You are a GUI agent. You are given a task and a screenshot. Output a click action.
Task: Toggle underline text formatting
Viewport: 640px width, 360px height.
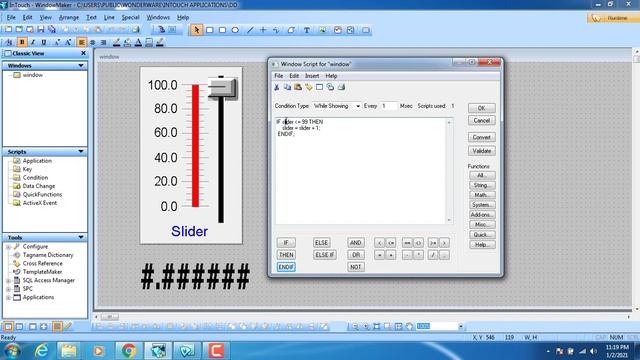pyautogui.click(x=44, y=42)
